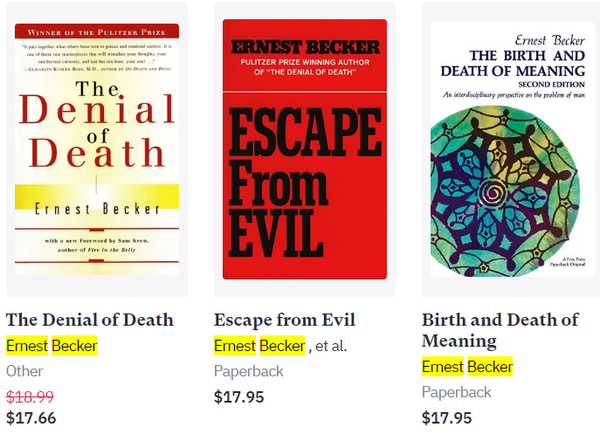Click the $17.66 sale price
The height and width of the screenshot is (441, 600).
point(31,418)
